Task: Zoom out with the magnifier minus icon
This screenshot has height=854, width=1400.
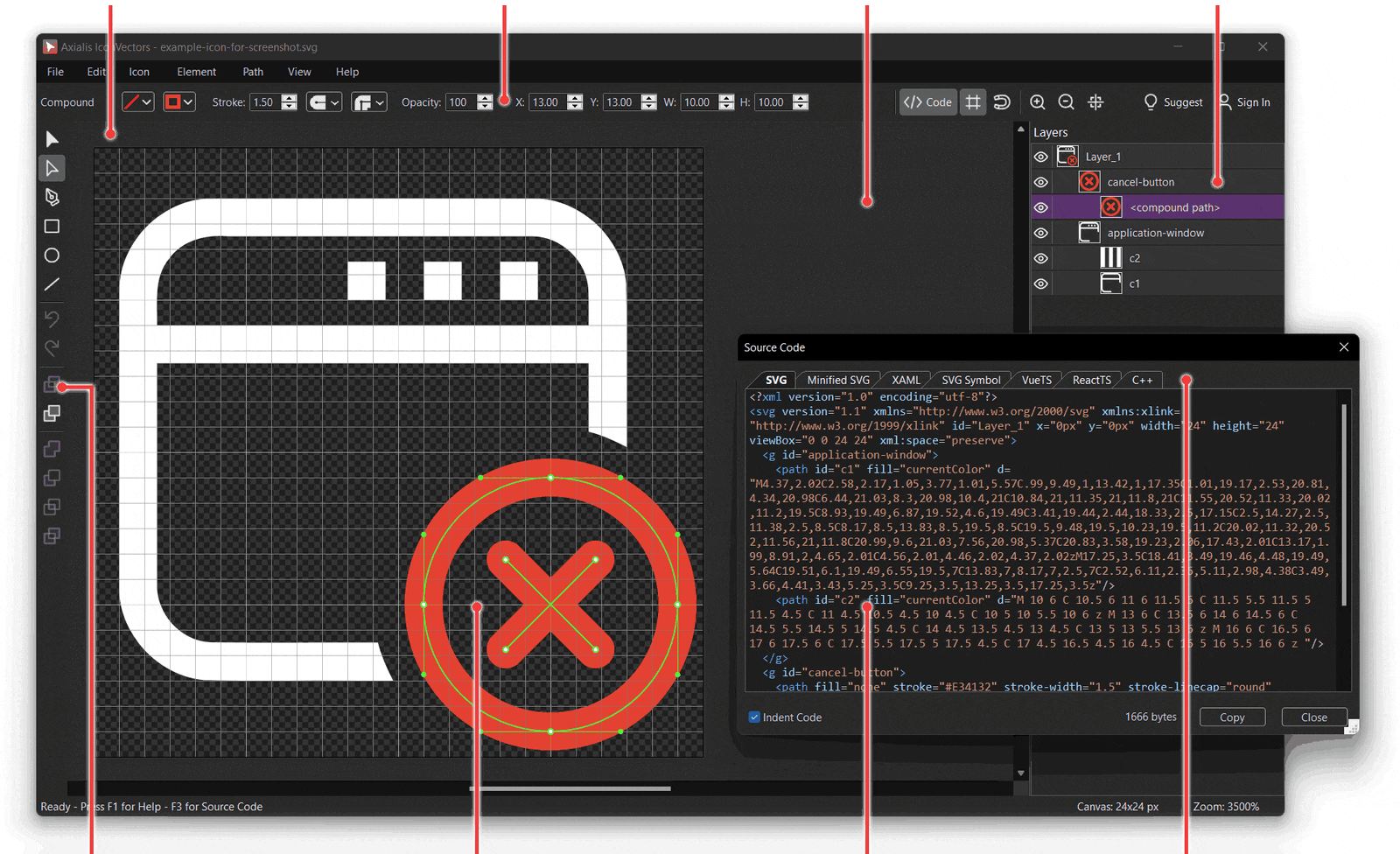Action: pyautogui.click(x=1067, y=102)
